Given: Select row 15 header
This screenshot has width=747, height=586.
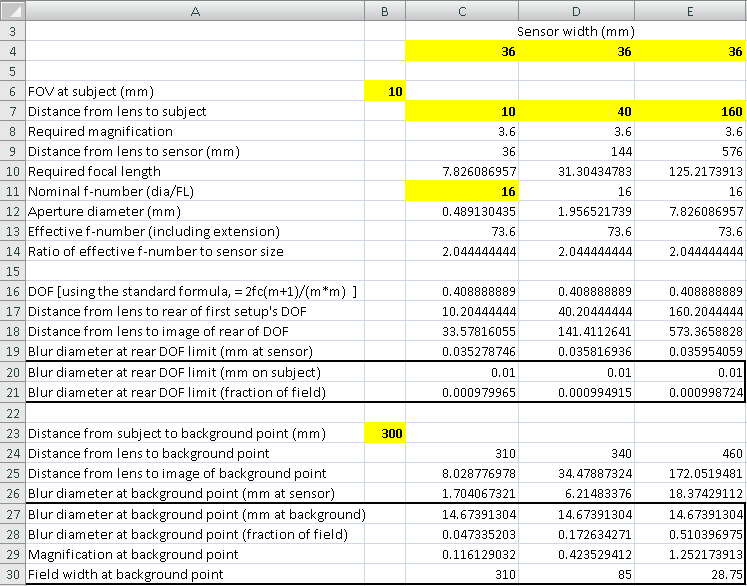Looking at the screenshot, I should coord(12,271).
